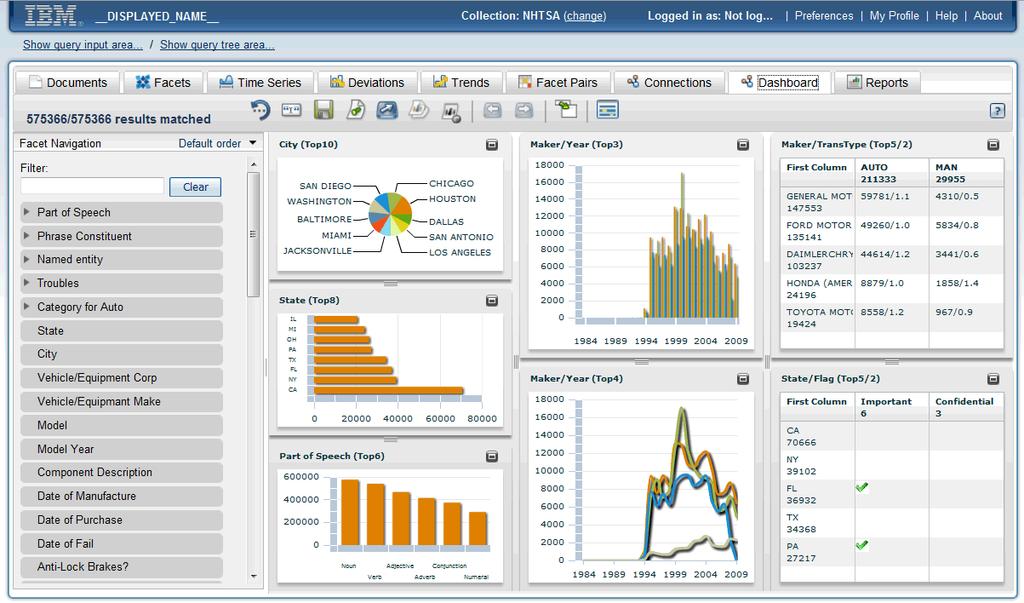The height and width of the screenshot is (603, 1024).
Task: Expand the Part of Speech facet
Action: (x=26, y=212)
